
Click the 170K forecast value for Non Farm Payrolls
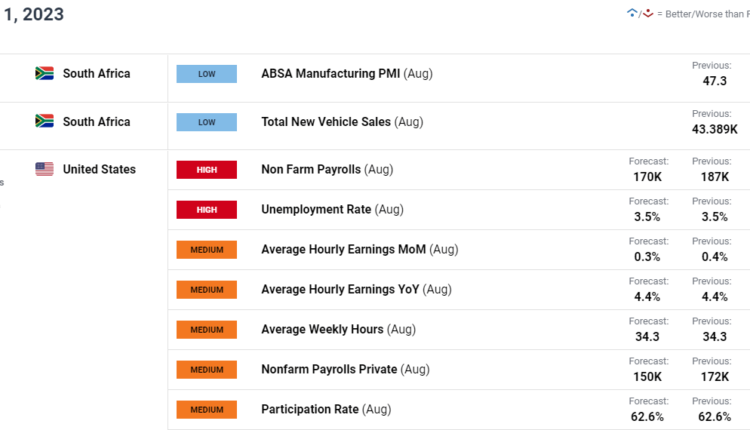[647, 177]
